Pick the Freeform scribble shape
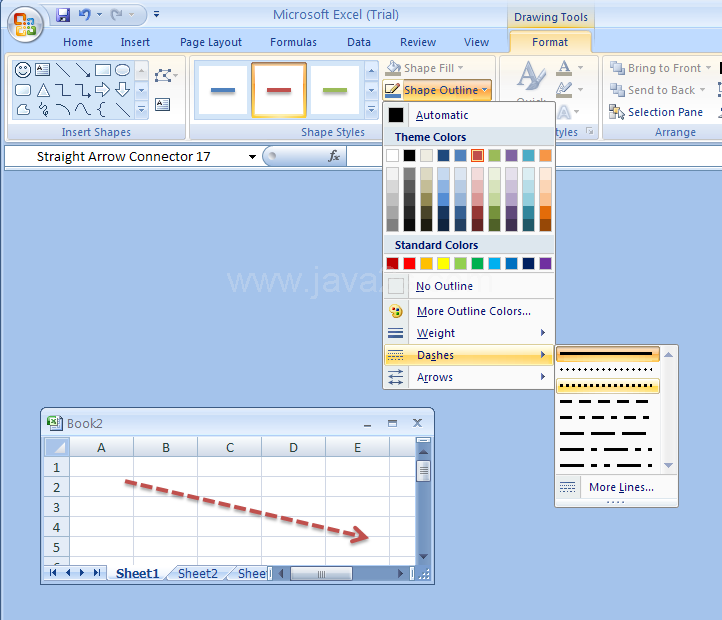 [x=43, y=110]
